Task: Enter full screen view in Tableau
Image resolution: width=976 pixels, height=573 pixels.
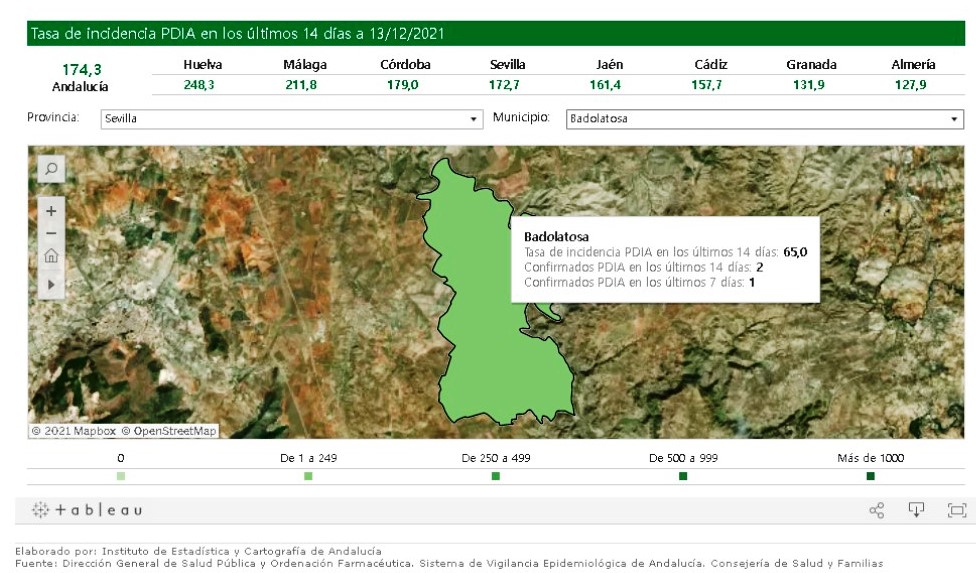Action: click(956, 511)
